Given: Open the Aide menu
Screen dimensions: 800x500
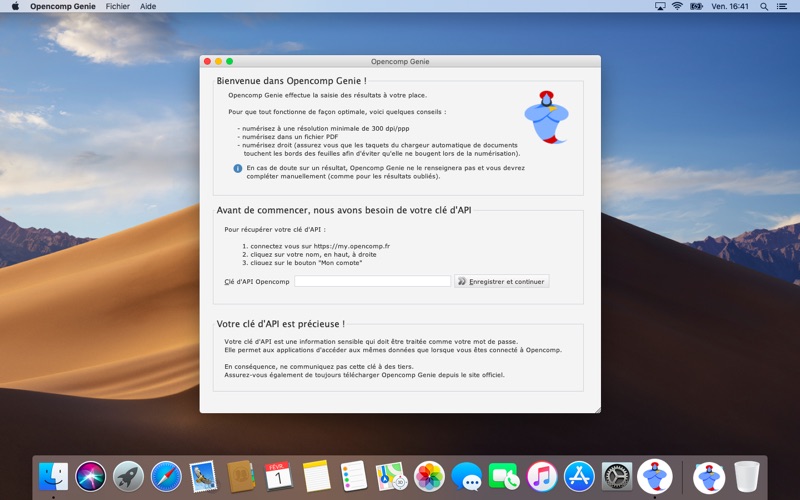Looking at the screenshot, I should tap(148, 6).
